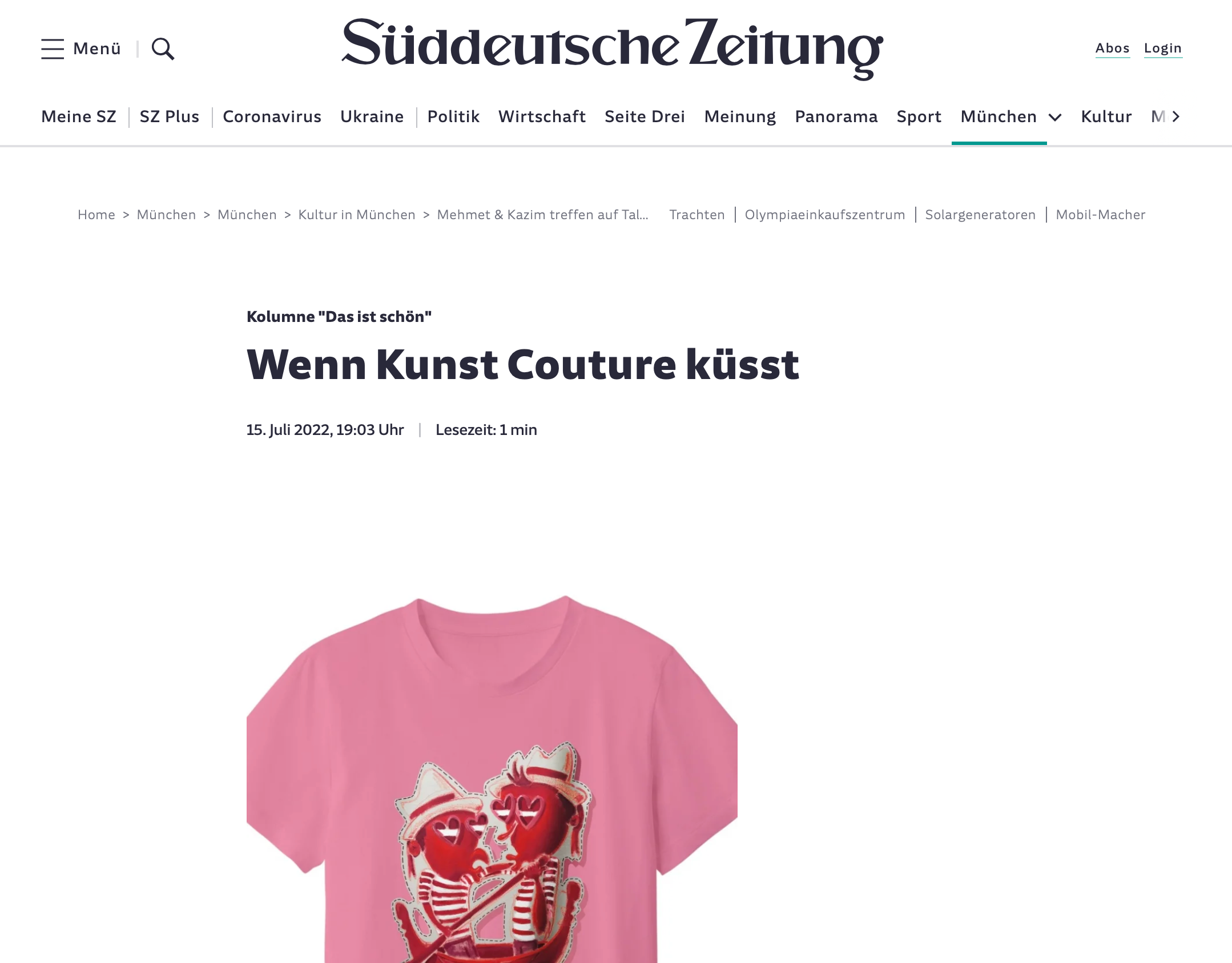The height and width of the screenshot is (963, 1232).
Task: Open the Panorama navigation item
Action: pyautogui.click(x=836, y=116)
